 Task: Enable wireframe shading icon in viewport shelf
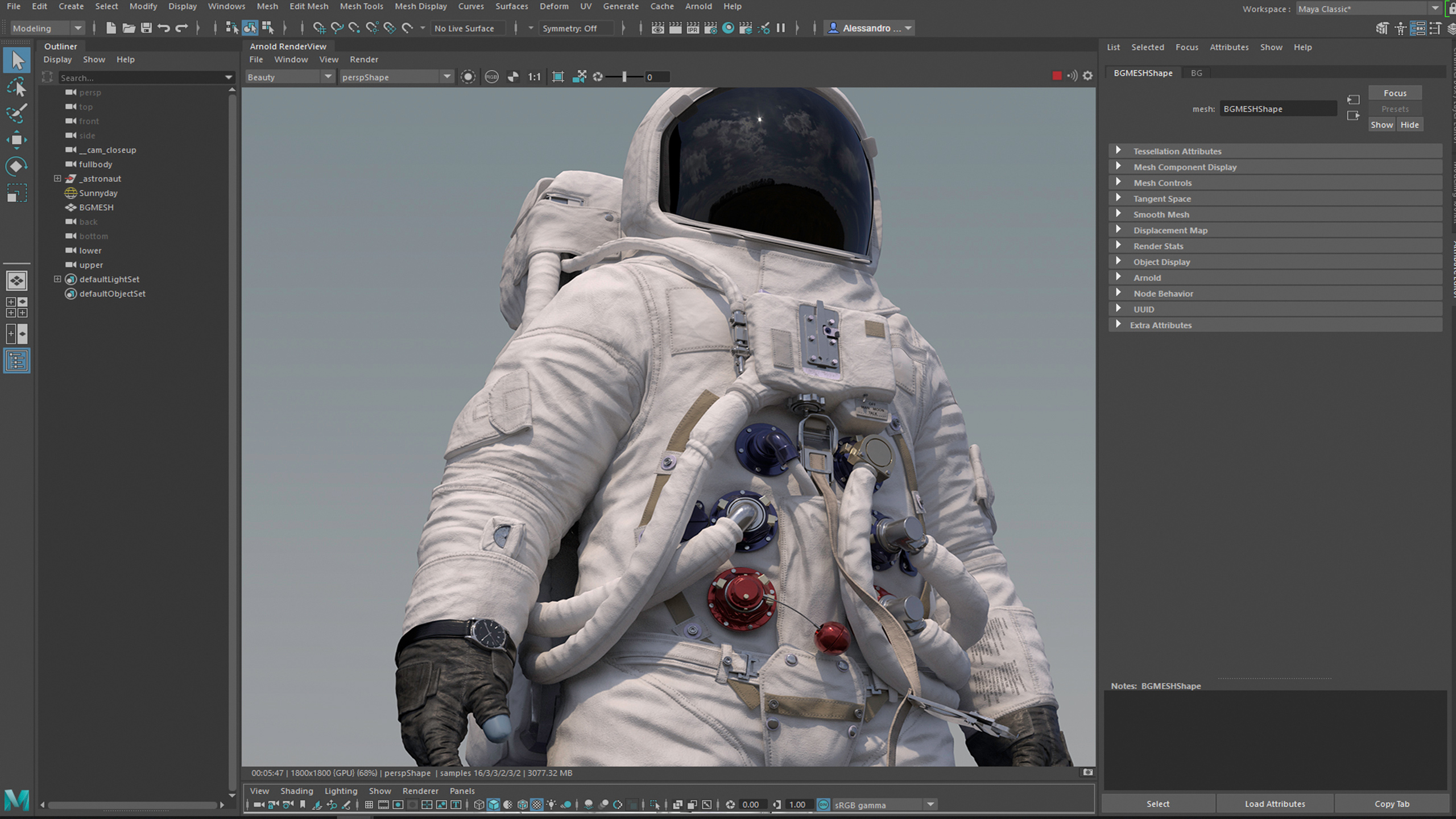[479, 805]
